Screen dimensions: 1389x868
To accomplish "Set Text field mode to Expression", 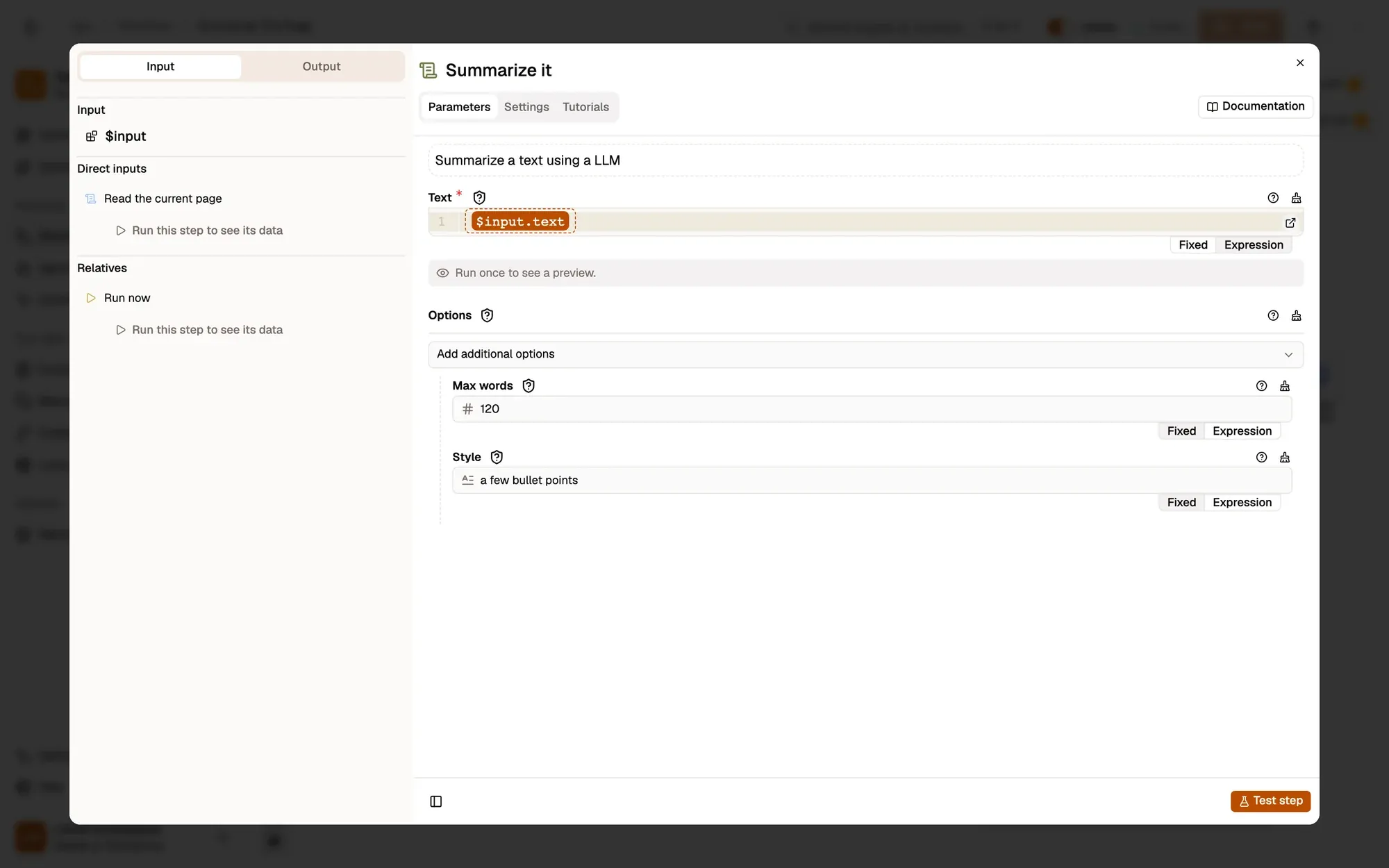I will pyautogui.click(x=1254, y=245).
